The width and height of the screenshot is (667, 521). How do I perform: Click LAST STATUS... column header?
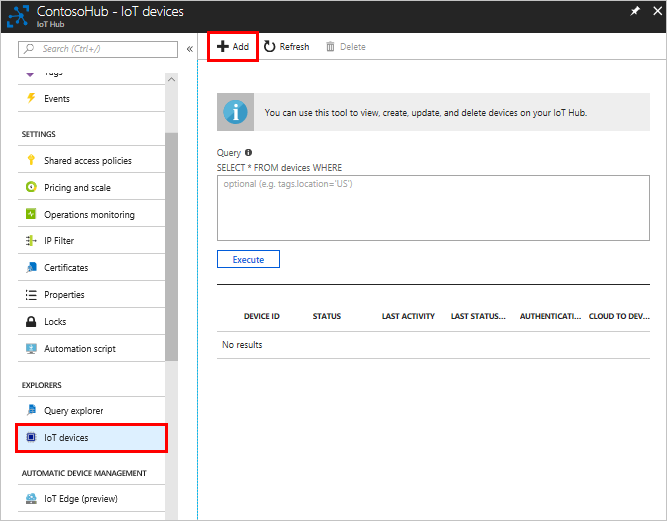click(x=478, y=316)
